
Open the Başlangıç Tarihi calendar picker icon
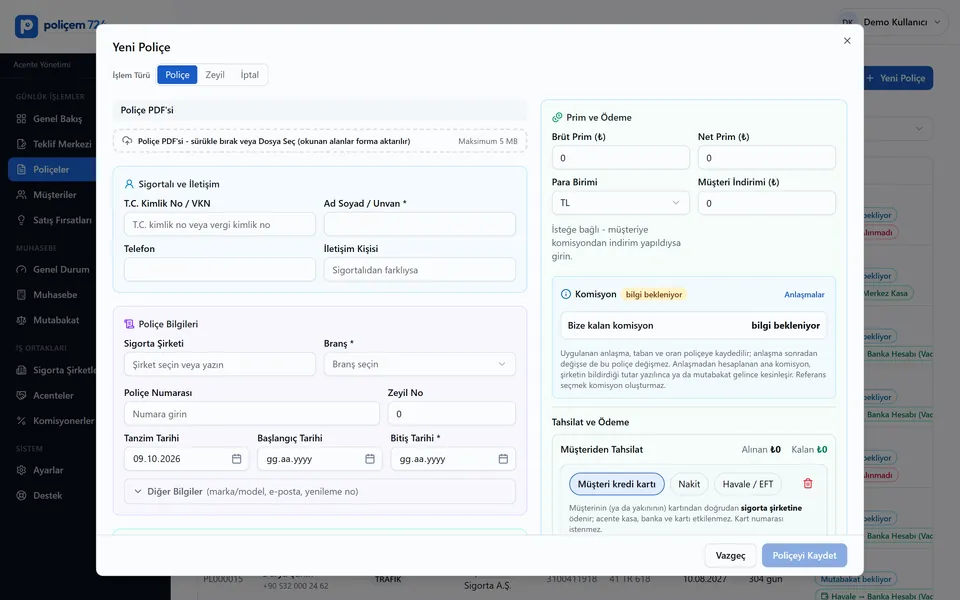coord(370,459)
